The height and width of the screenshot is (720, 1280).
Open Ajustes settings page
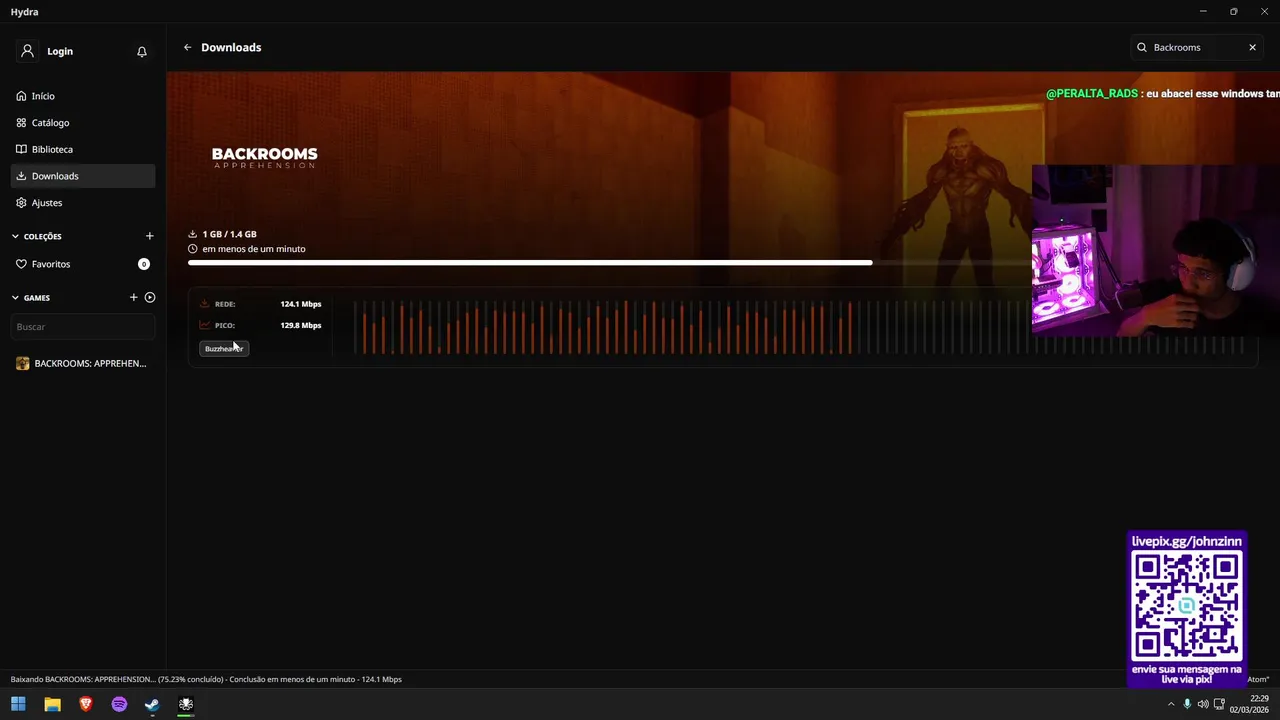coord(83,203)
